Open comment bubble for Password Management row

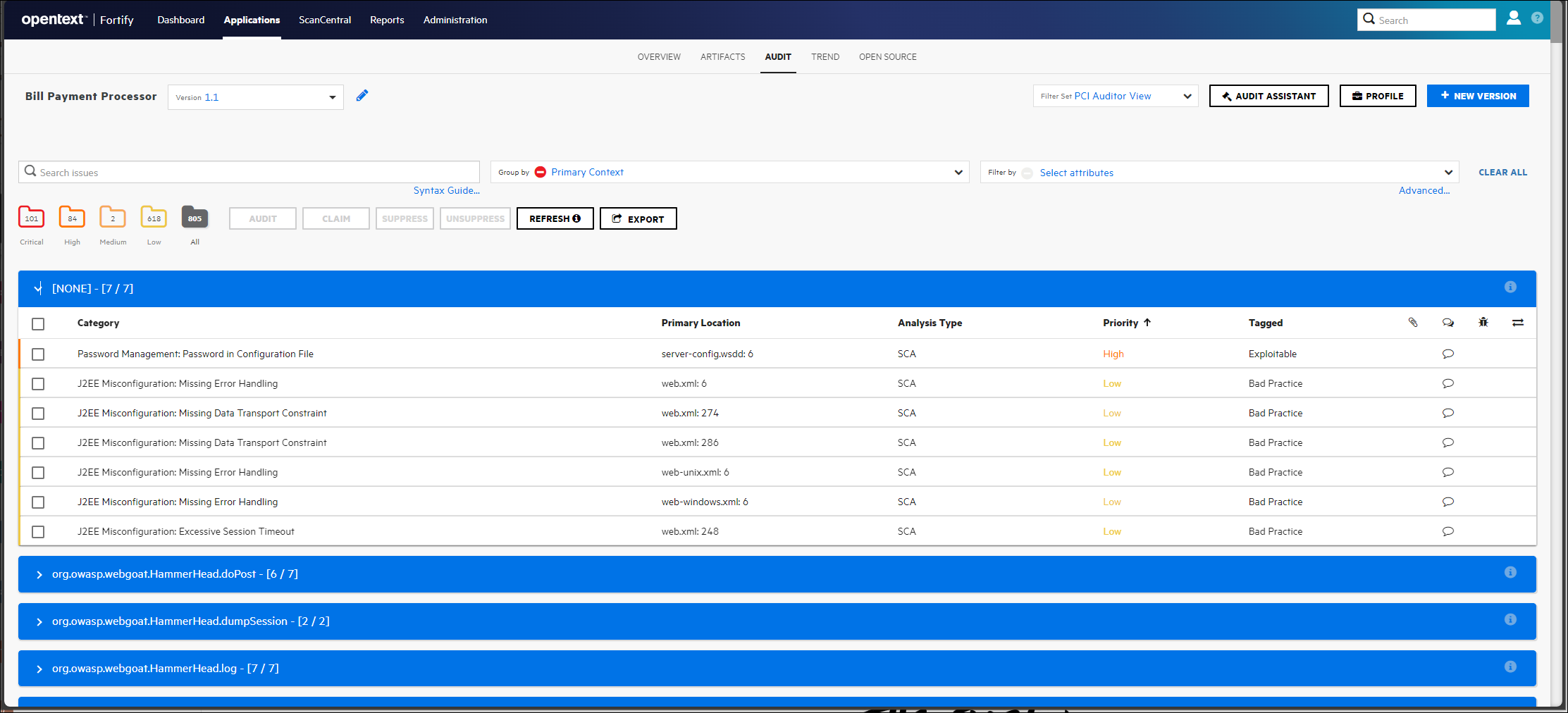coord(1447,354)
